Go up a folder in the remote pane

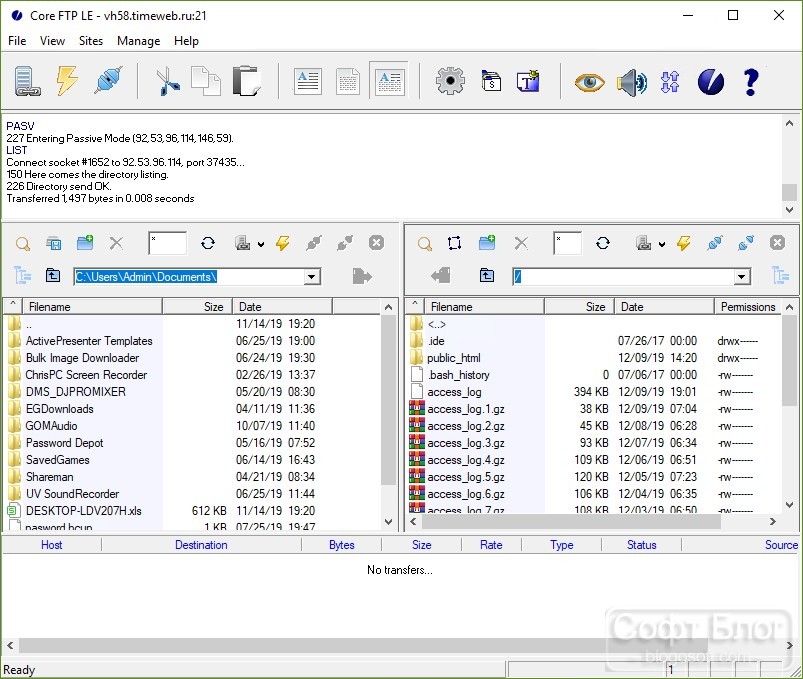pyautogui.click(x=487, y=275)
